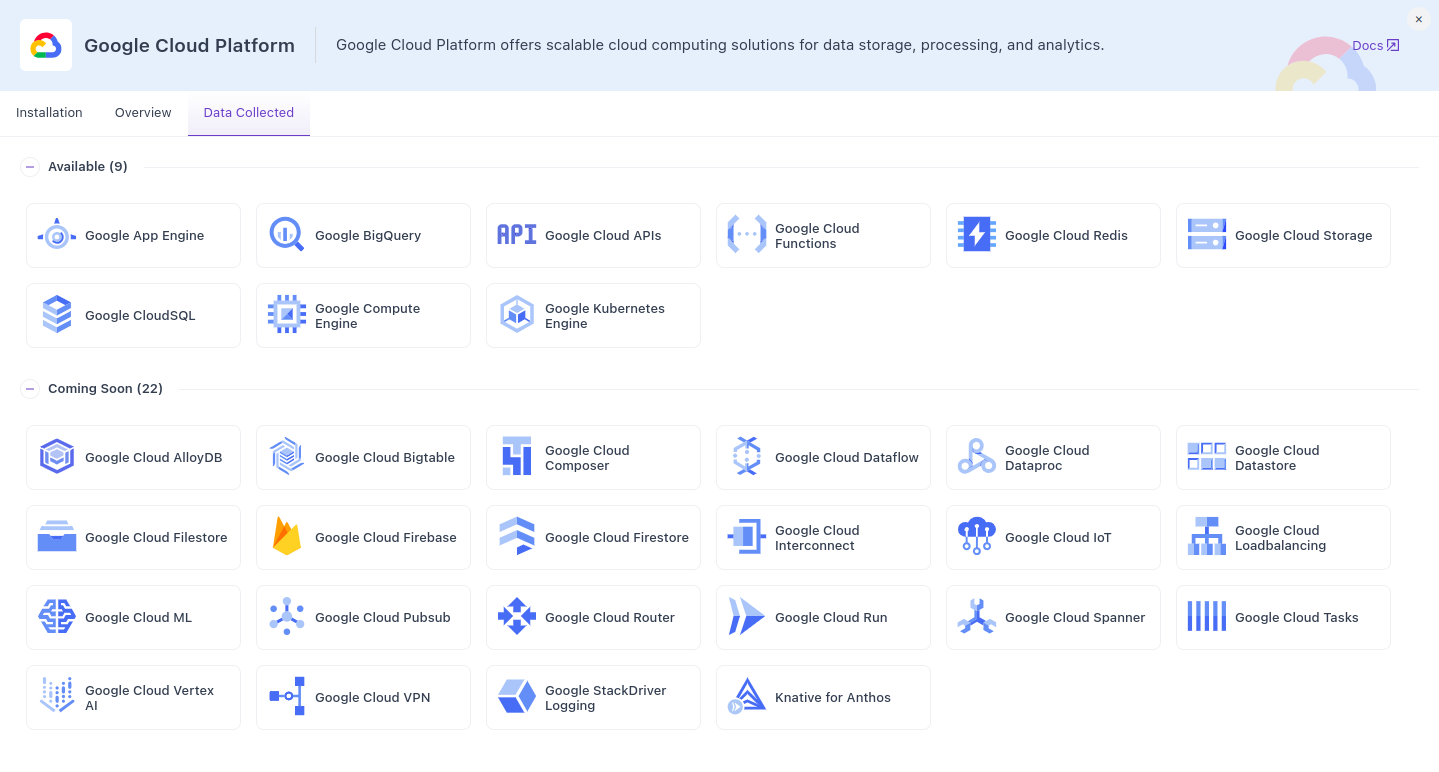Select the Google BigQuery service icon
1439x772 pixels.
tap(286, 234)
